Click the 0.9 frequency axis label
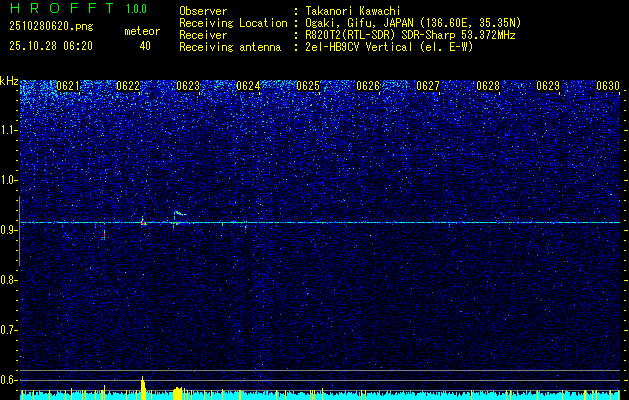Viewport: 629px width, 400px height. (x=9, y=230)
